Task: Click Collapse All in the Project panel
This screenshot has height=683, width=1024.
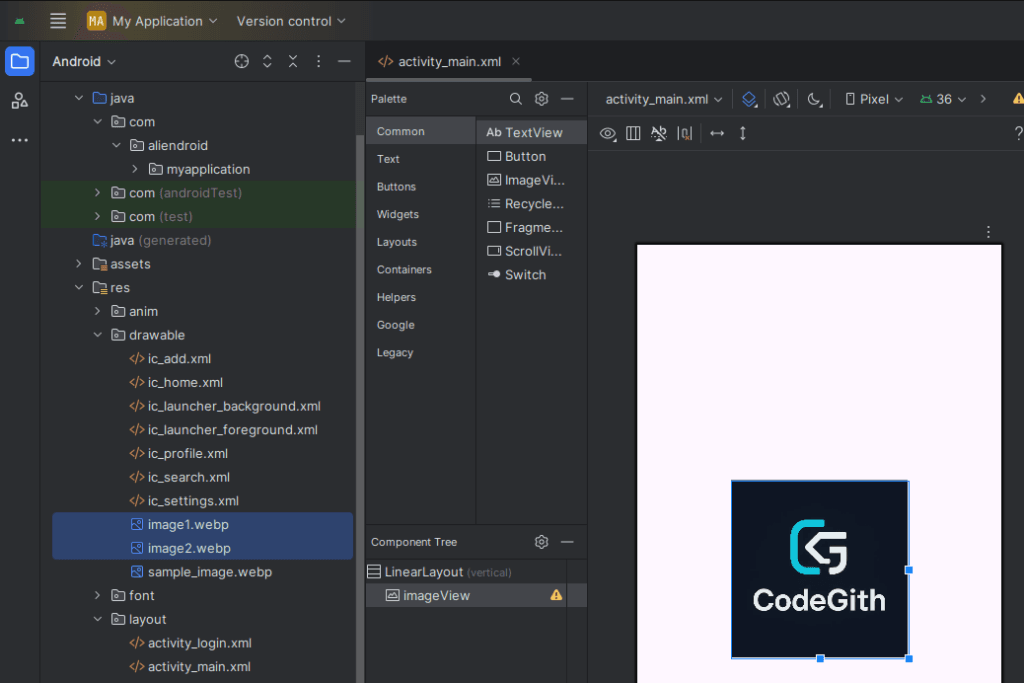Action: (293, 61)
